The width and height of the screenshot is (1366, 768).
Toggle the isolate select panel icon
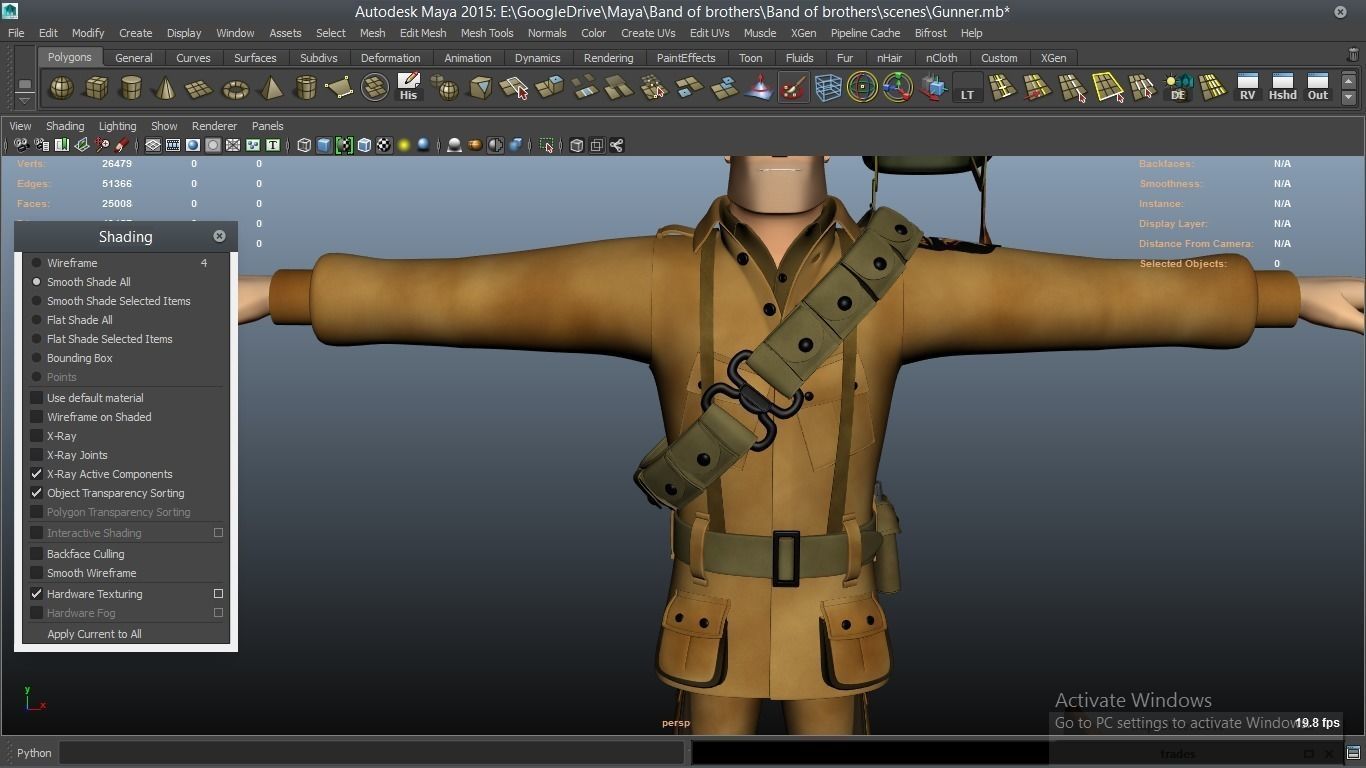pos(546,145)
